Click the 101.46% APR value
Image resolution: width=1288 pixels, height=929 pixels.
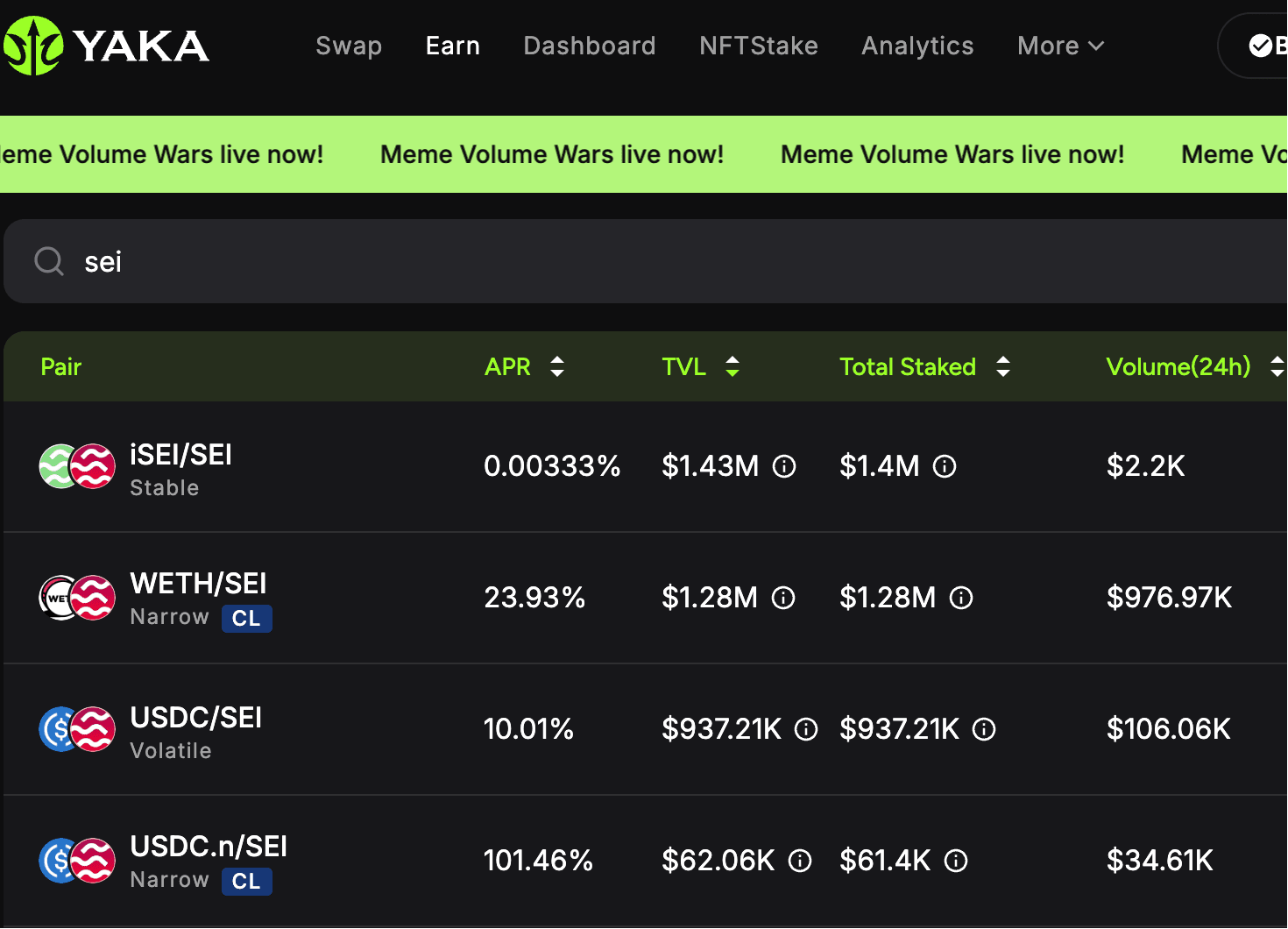(x=538, y=861)
